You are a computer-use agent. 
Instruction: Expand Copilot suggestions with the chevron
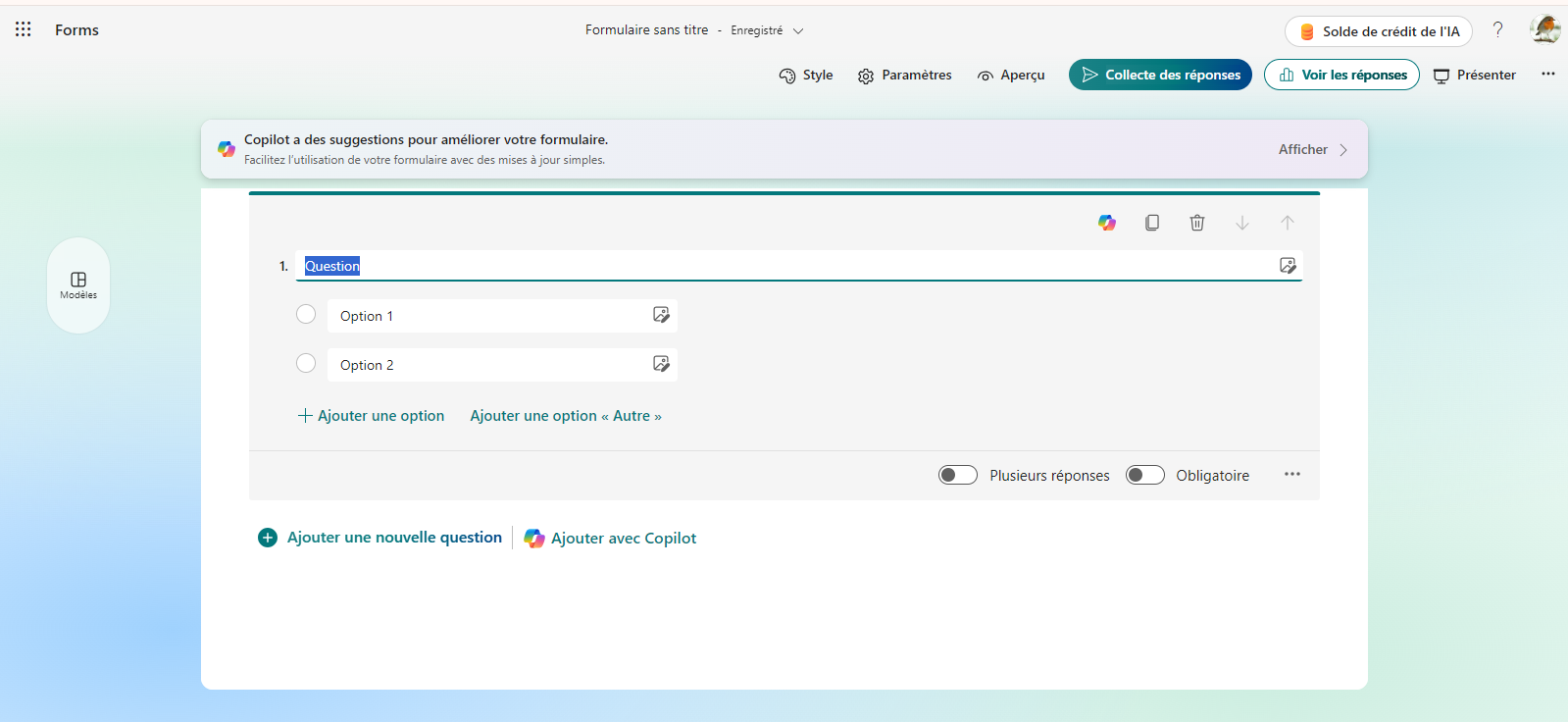coord(1343,150)
